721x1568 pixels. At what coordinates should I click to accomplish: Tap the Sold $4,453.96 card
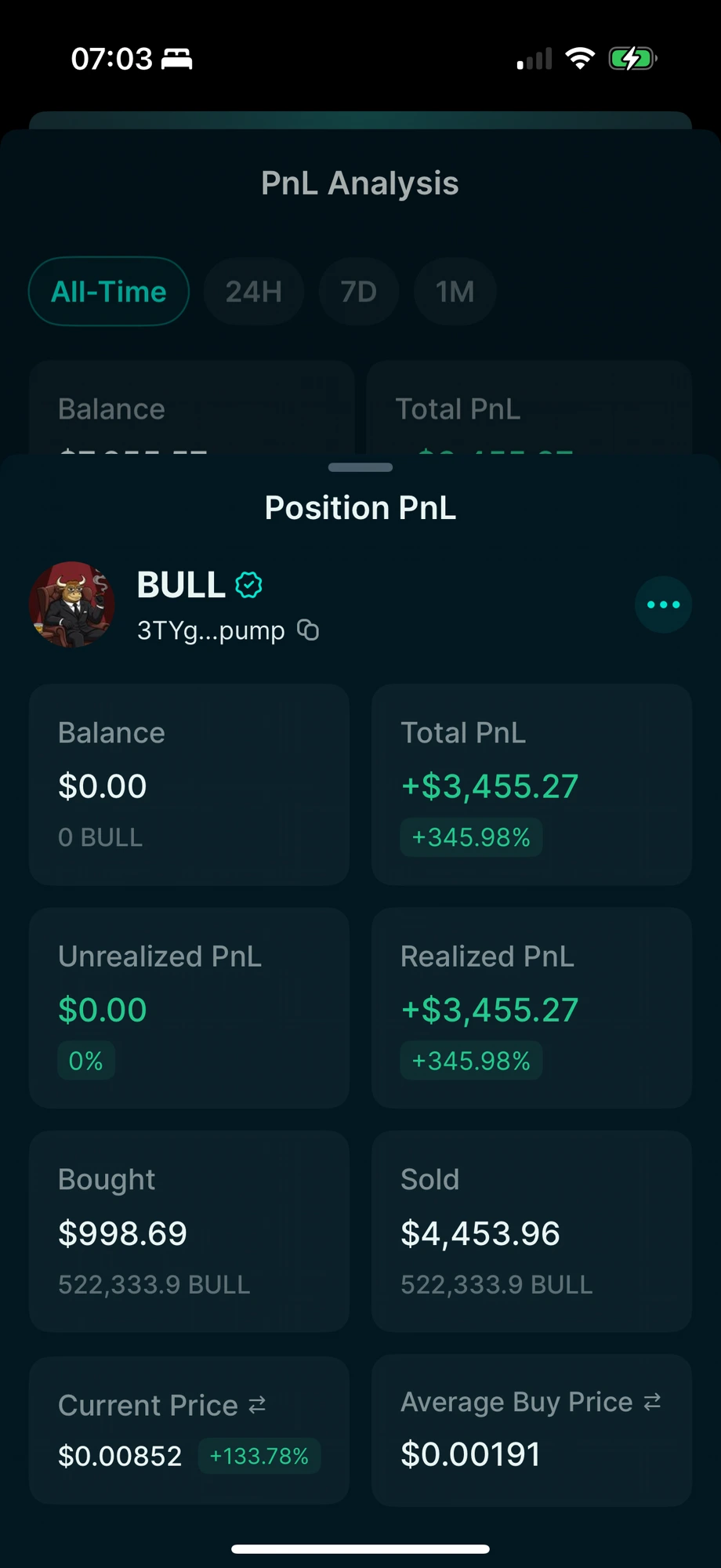pyautogui.click(x=531, y=1231)
